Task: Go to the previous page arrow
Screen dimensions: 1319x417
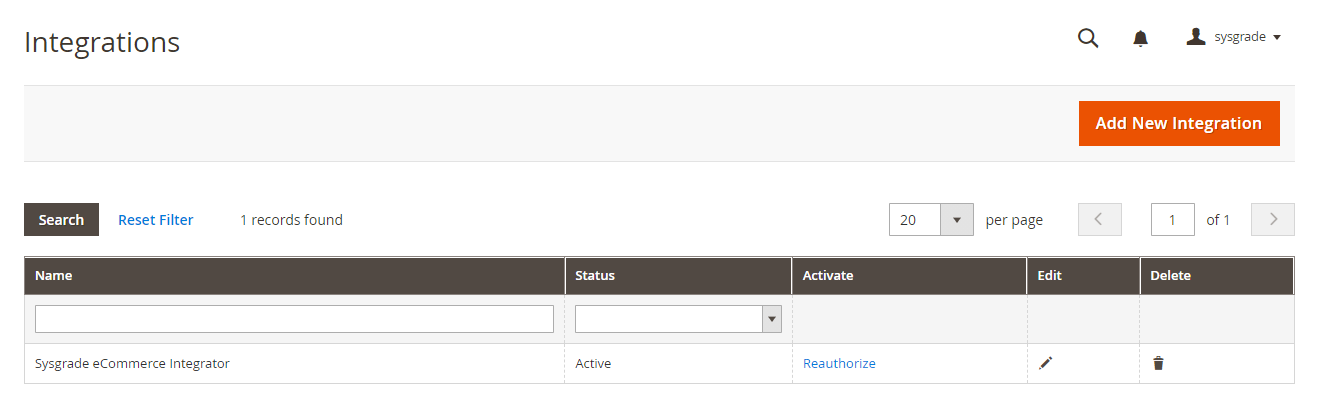Action: click(x=1100, y=220)
